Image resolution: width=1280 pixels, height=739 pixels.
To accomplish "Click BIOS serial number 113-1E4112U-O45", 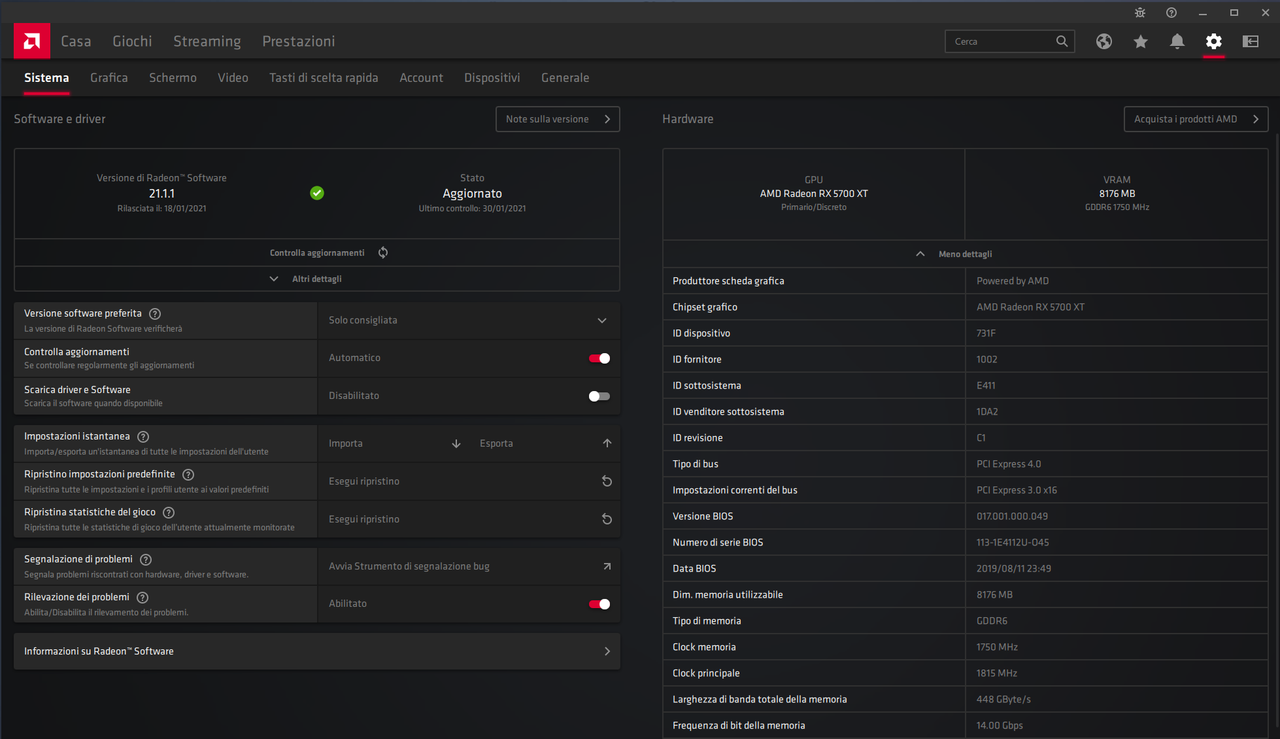I will pyautogui.click(x=1013, y=542).
